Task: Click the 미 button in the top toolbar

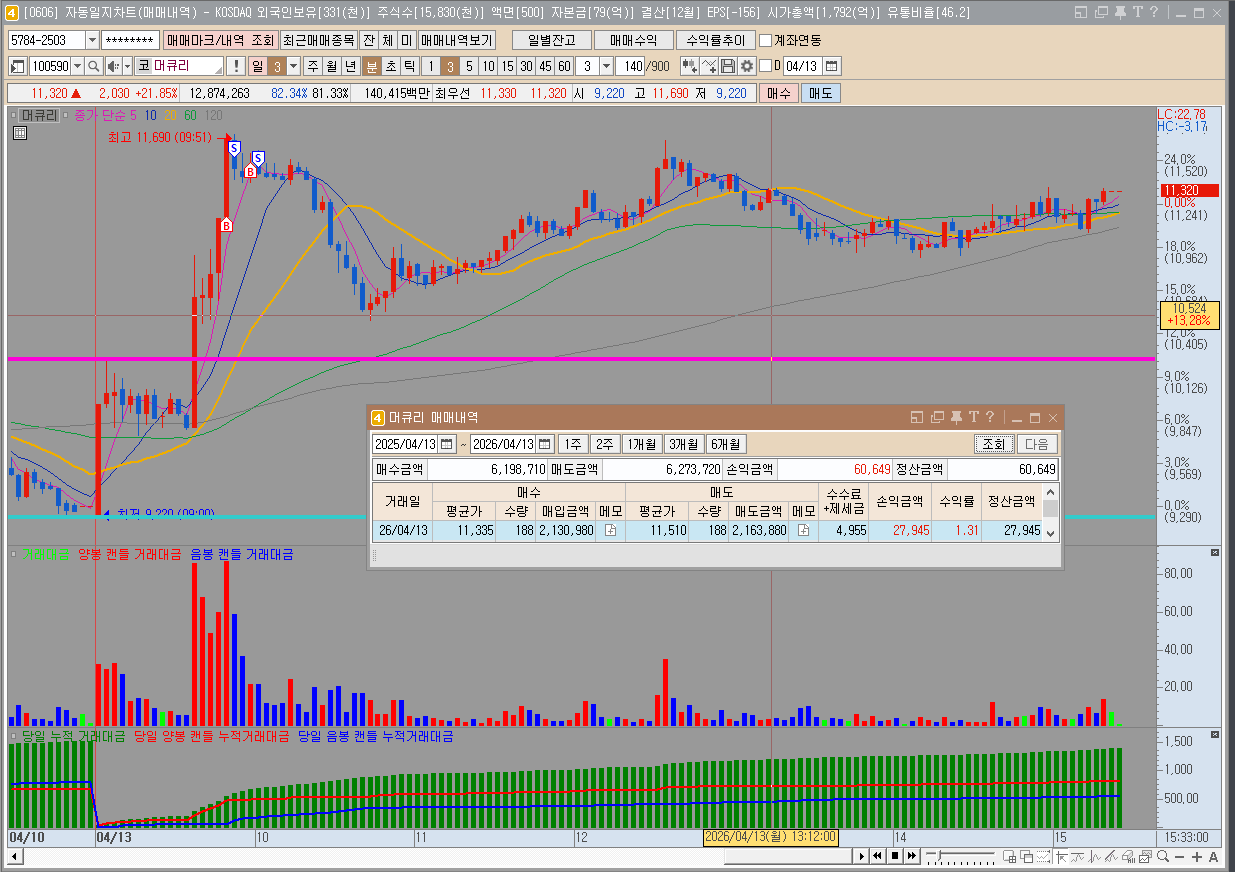Action: point(405,40)
